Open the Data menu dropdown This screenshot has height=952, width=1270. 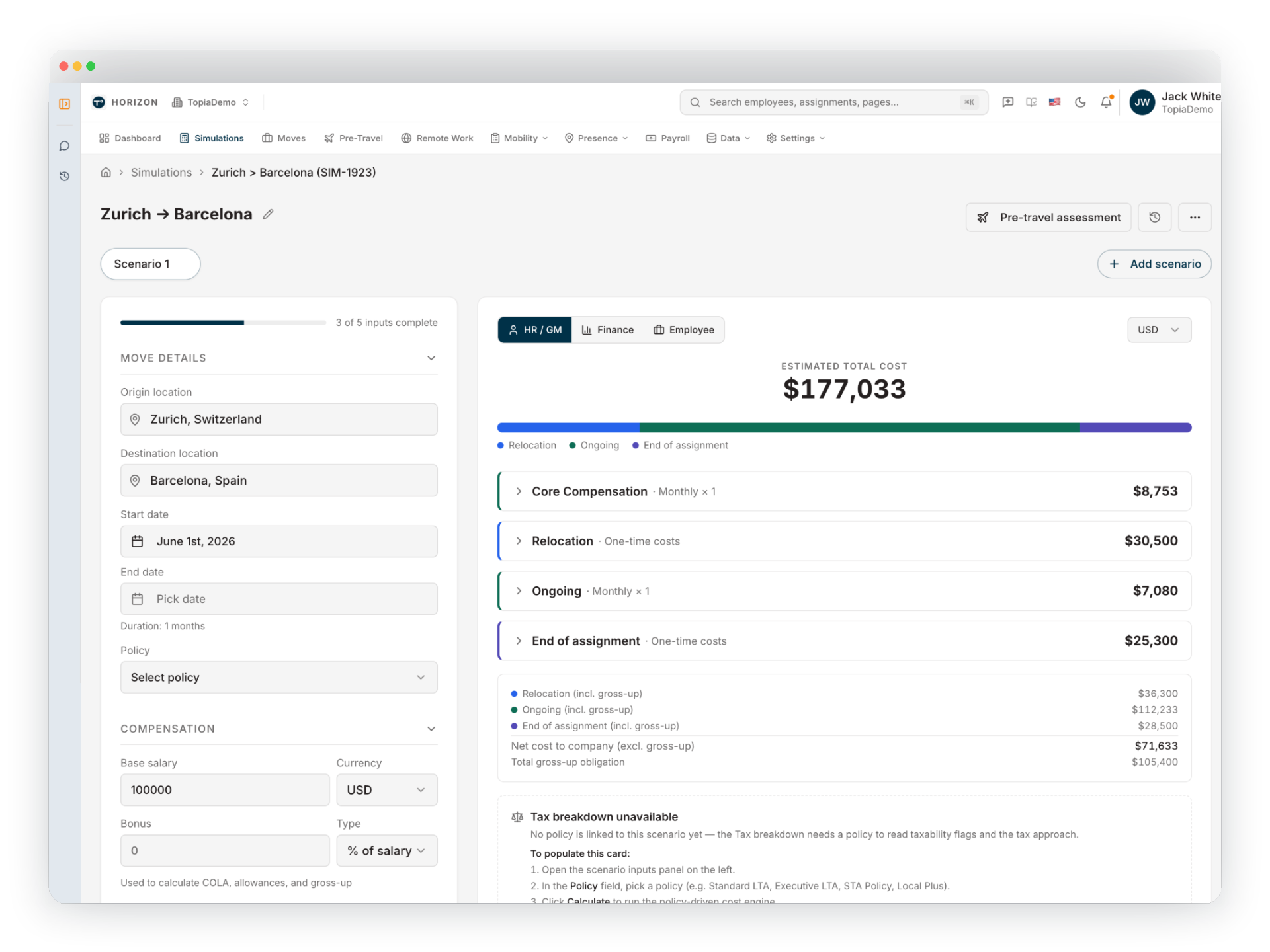[x=729, y=138]
